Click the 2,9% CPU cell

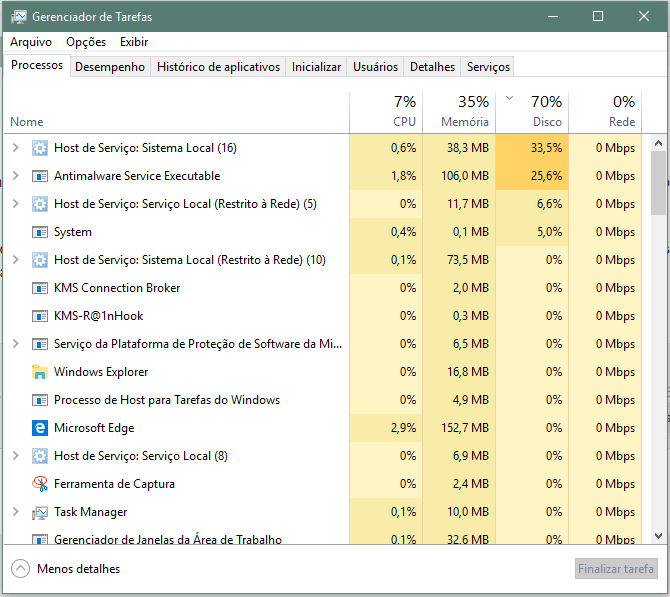pos(386,428)
